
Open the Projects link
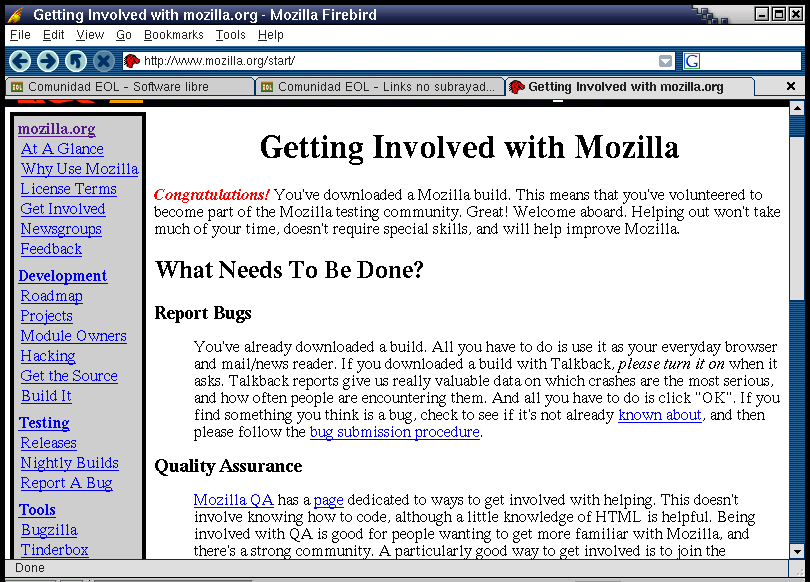click(46, 317)
